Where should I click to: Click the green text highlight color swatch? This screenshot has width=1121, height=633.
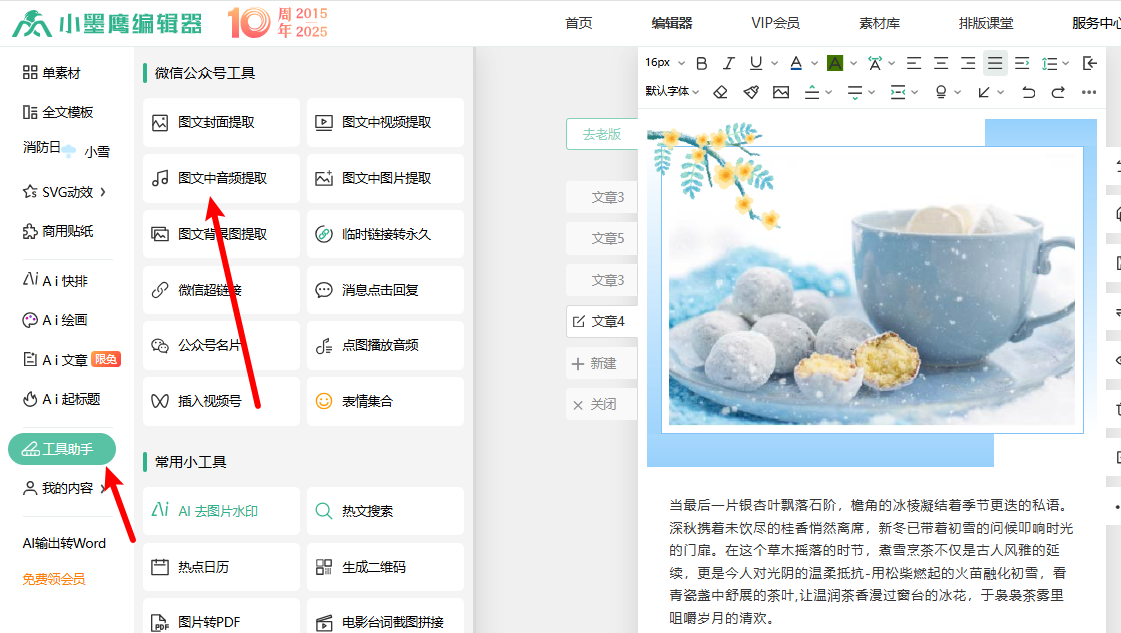(835, 63)
